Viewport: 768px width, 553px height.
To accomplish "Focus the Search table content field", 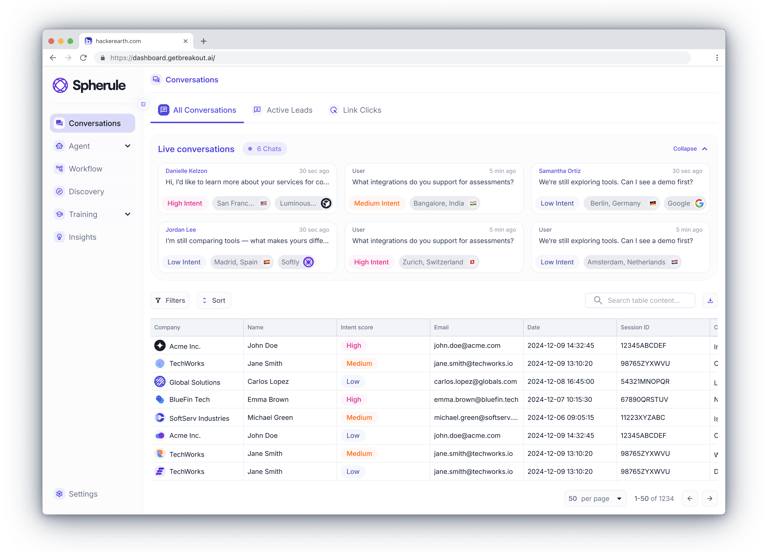I will coord(640,300).
